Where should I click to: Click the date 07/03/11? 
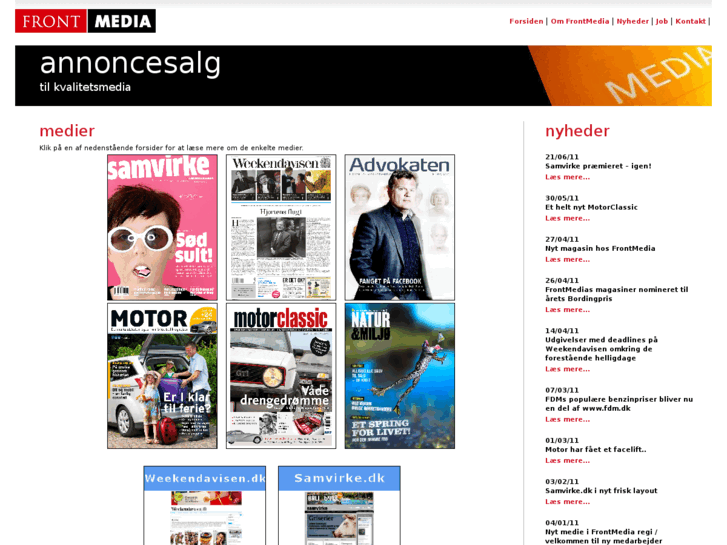click(562, 391)
